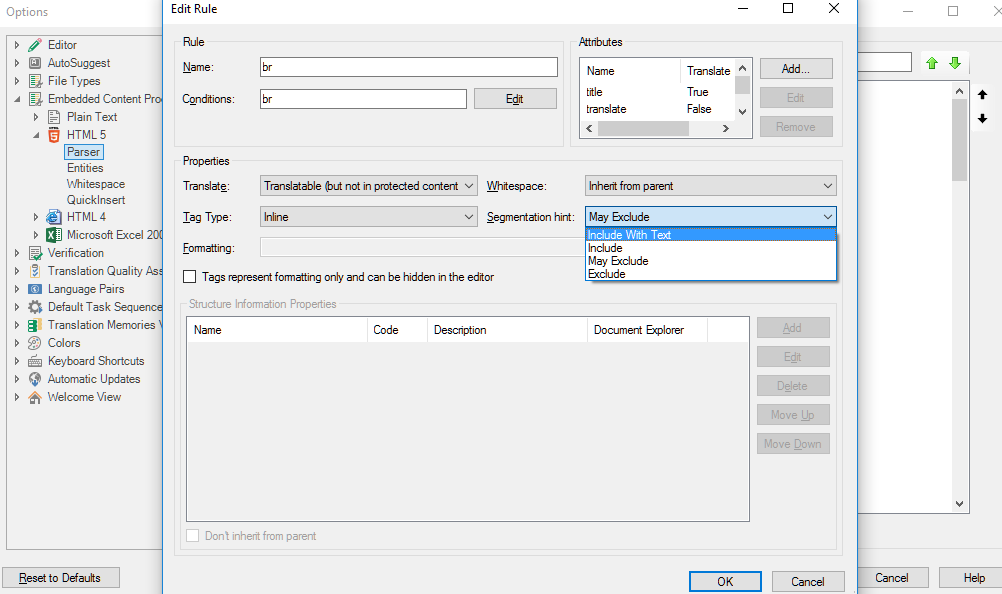The width and height of the screenshot is (1002, 594).
Task: Expand the Verification tree node
Action: (x=17, y=253)
